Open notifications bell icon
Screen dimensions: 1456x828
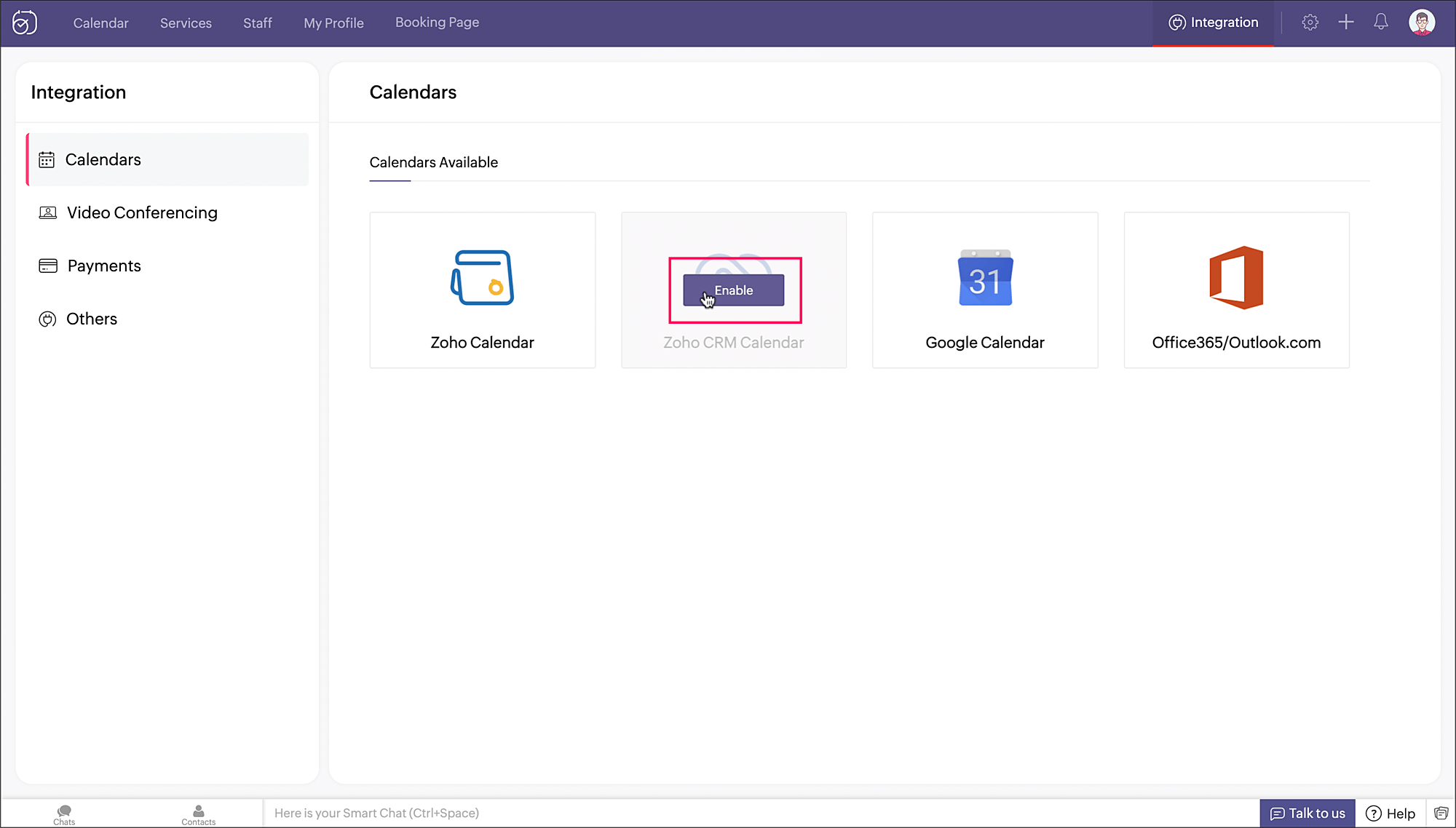1381,23
